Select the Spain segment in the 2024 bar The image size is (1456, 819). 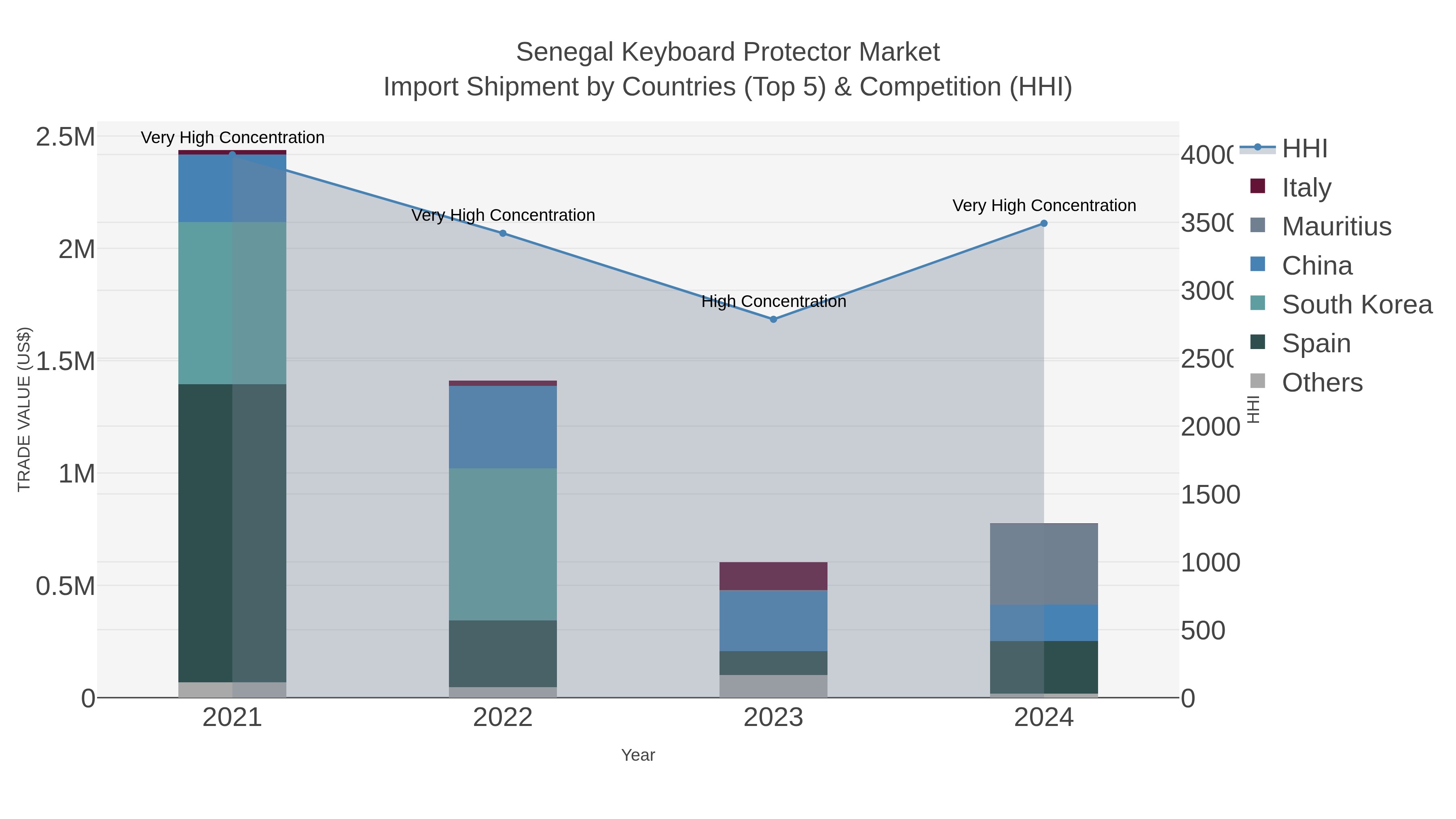click(1044, 667)
